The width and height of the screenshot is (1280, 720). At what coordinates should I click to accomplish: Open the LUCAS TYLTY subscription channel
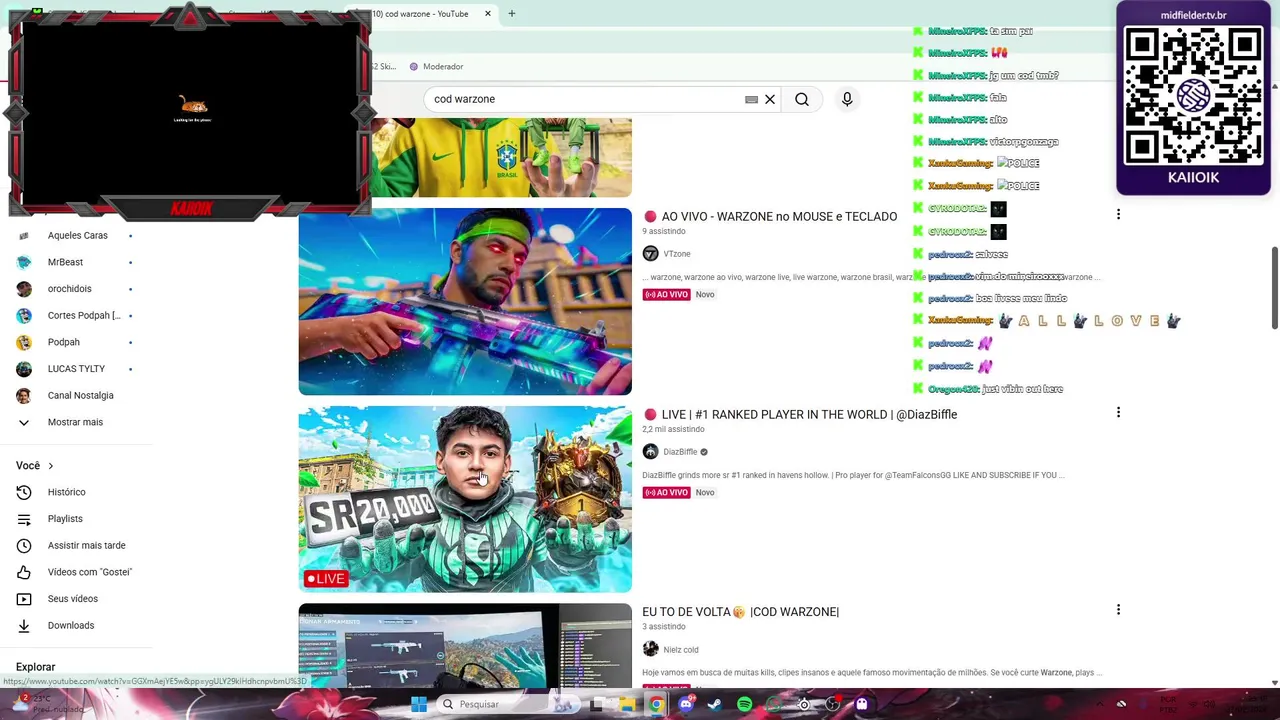[75, 369]
